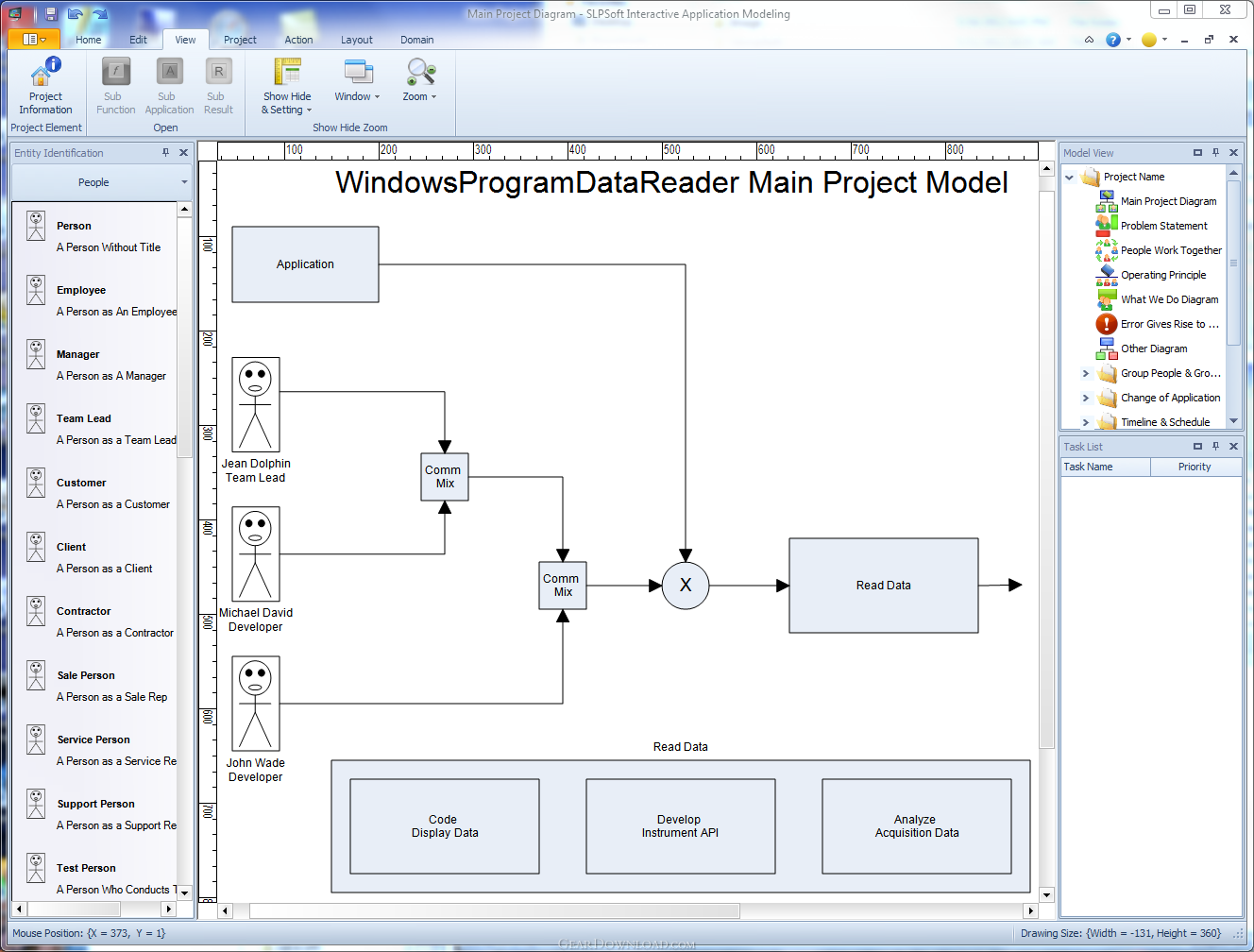The image size is (1254, 952).
Task: Click the blue Help question mark icon
Action: [x=1113, y=40]
